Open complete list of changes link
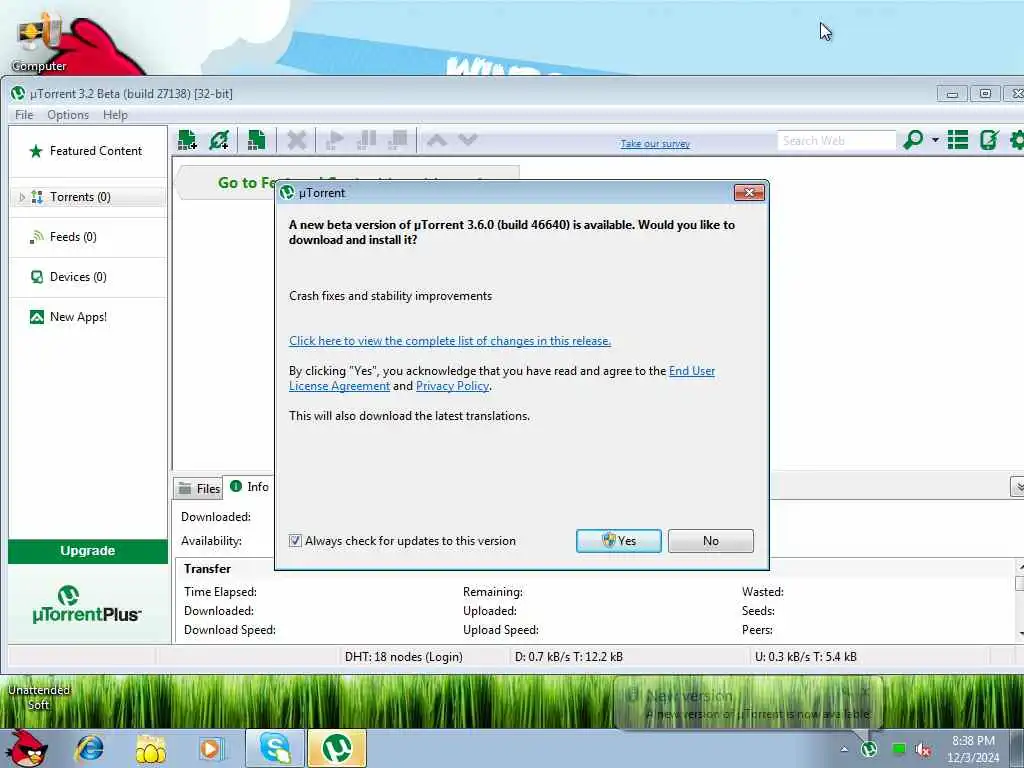Viewport: 1024px width, 768px height. click(450, 341)
